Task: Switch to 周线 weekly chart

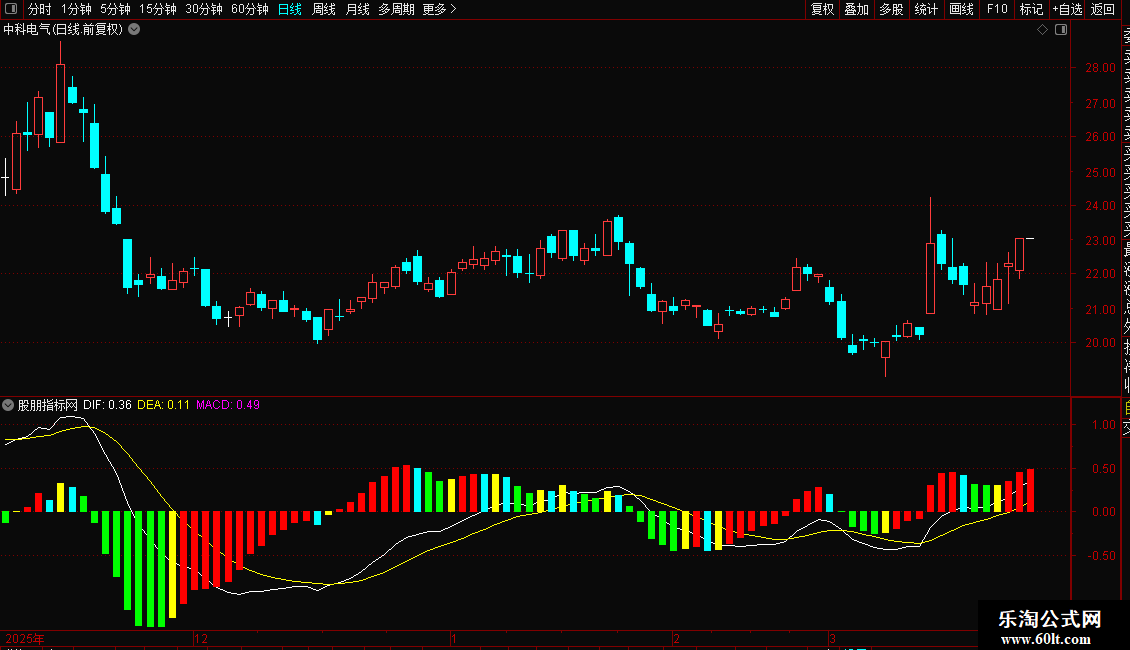Action: coord(324,9)
